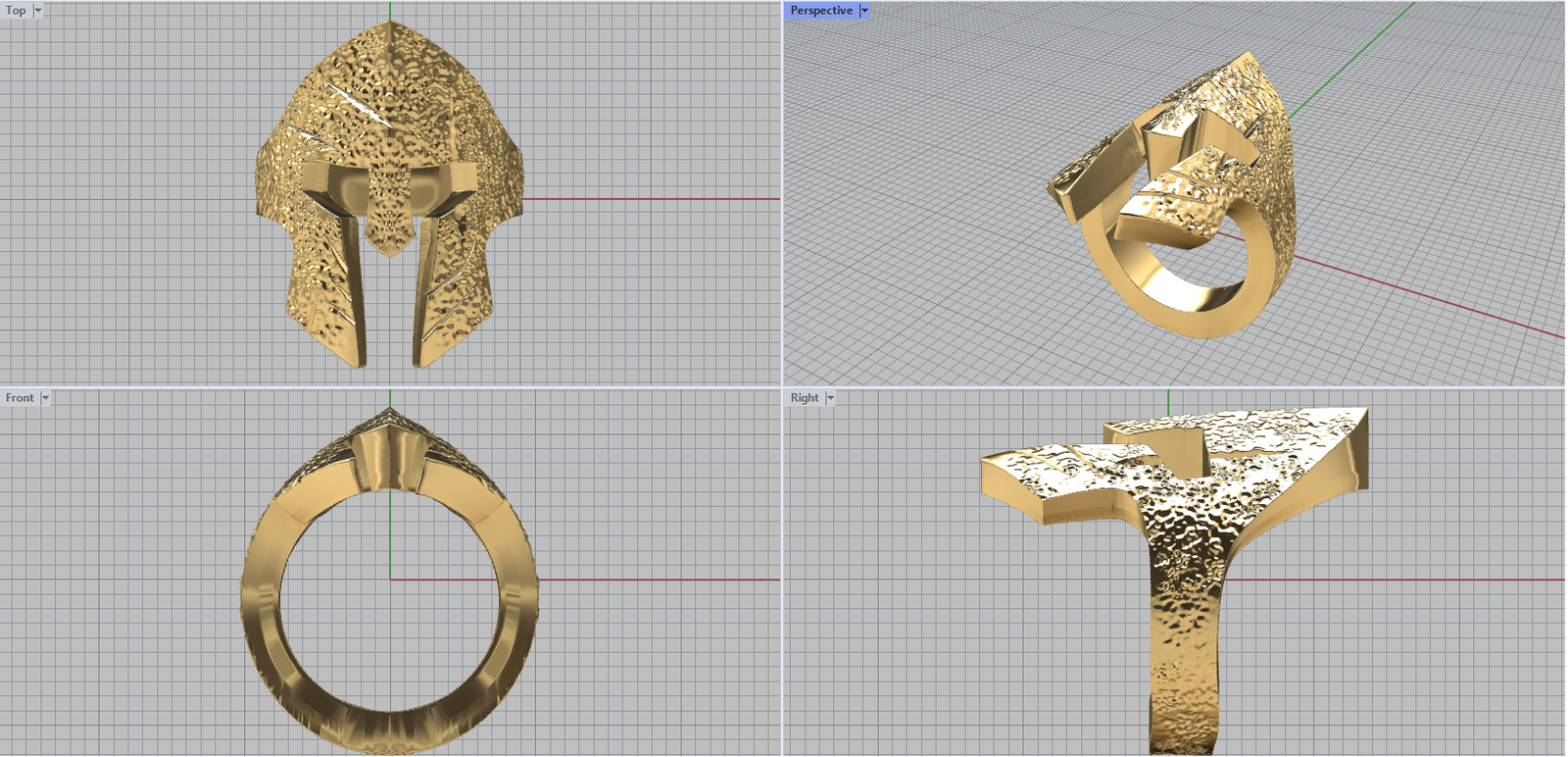Click the bottom of the ring band in Front view
This screenshot has height=757, width=1568.
point(390,731)
